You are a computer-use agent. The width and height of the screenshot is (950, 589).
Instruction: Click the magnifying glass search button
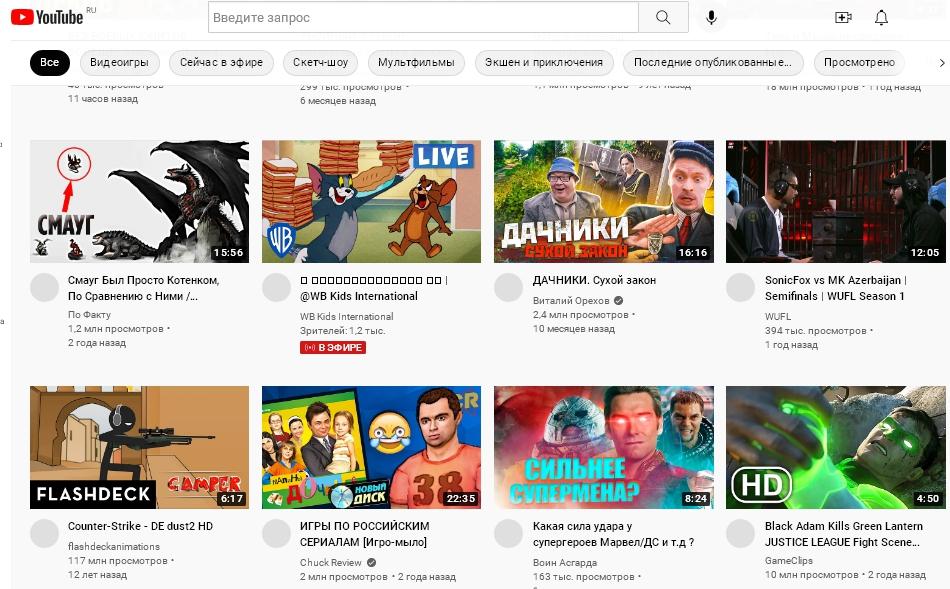pos(663,18)
